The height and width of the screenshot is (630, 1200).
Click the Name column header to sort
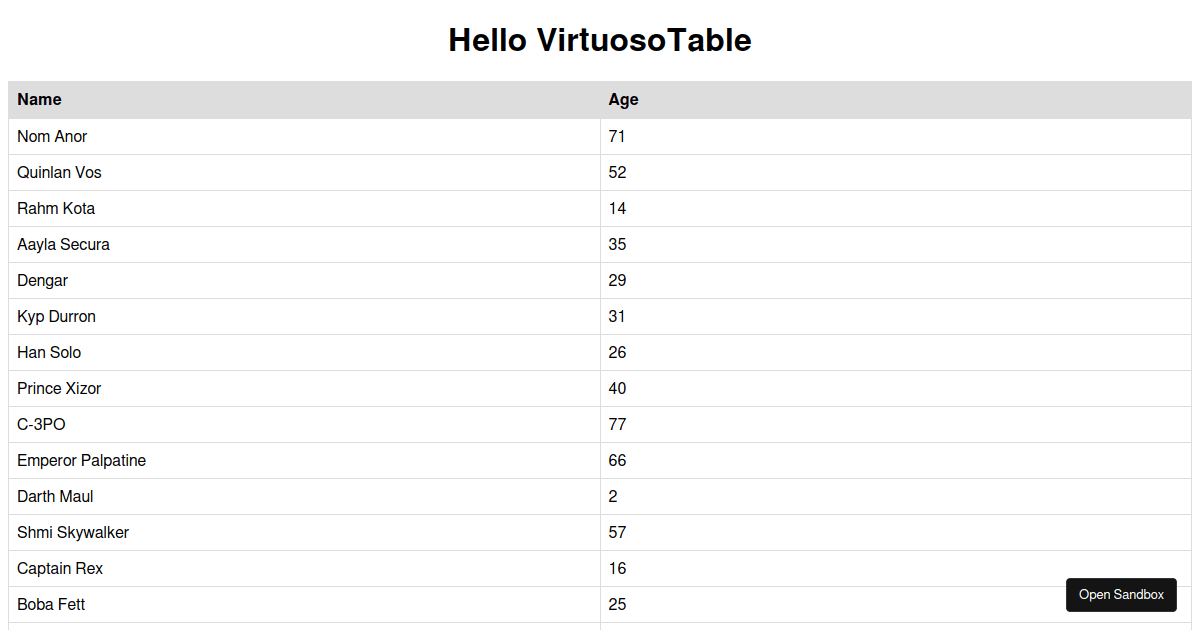point(39,100)
